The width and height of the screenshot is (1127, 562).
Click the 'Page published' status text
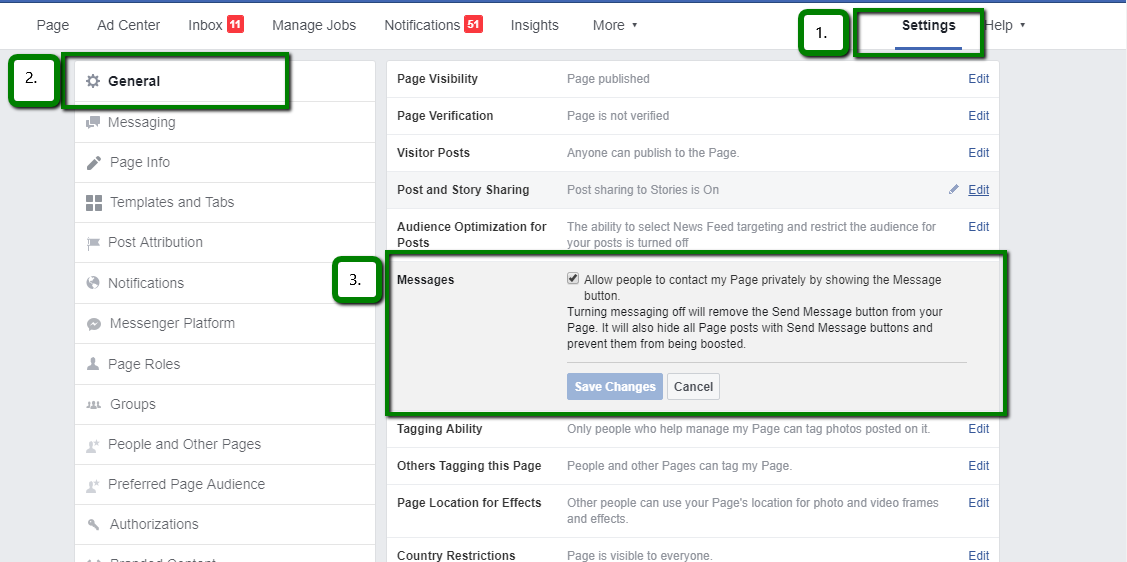608,79
